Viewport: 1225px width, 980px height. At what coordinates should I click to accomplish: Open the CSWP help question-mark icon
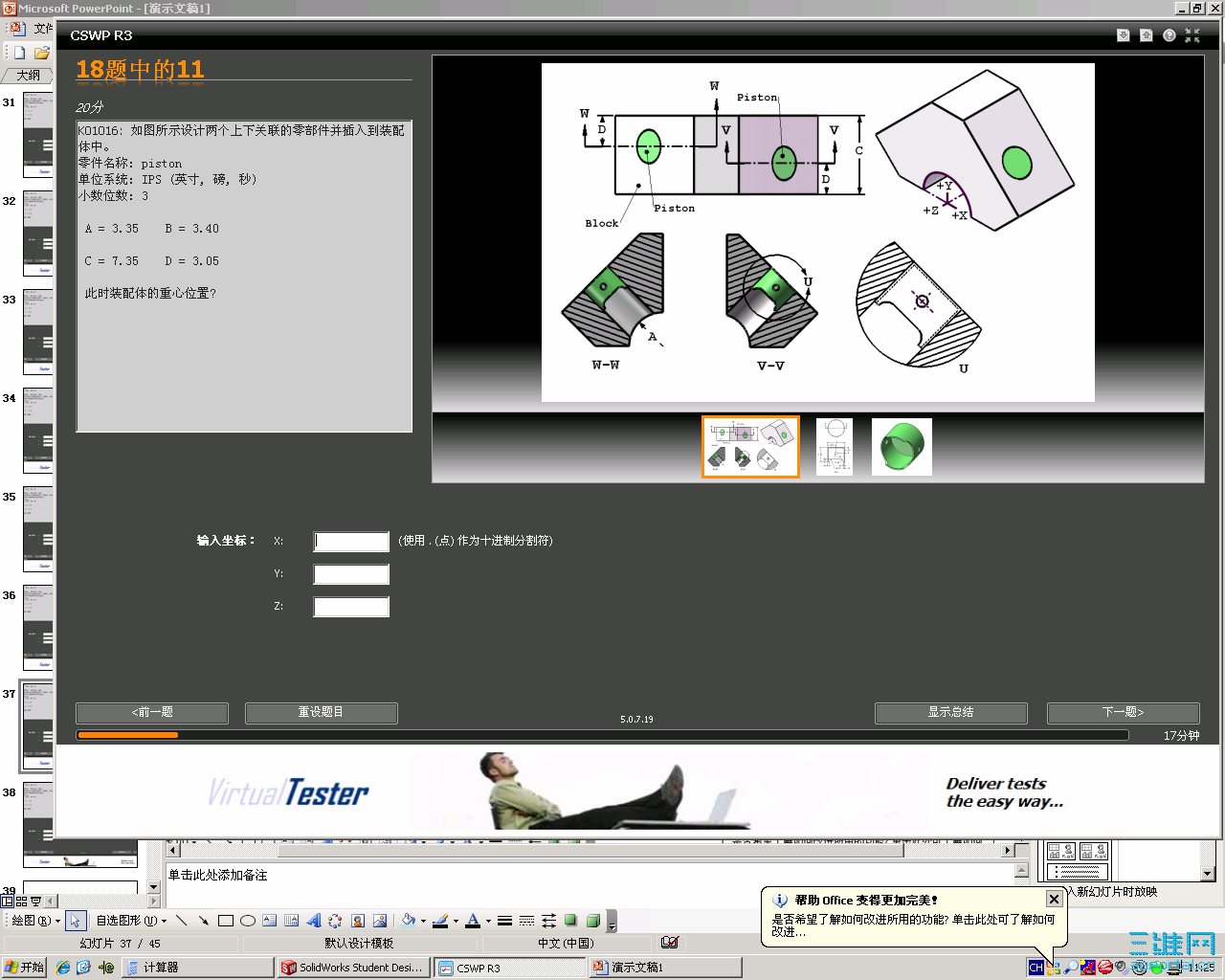(1169, 35)
